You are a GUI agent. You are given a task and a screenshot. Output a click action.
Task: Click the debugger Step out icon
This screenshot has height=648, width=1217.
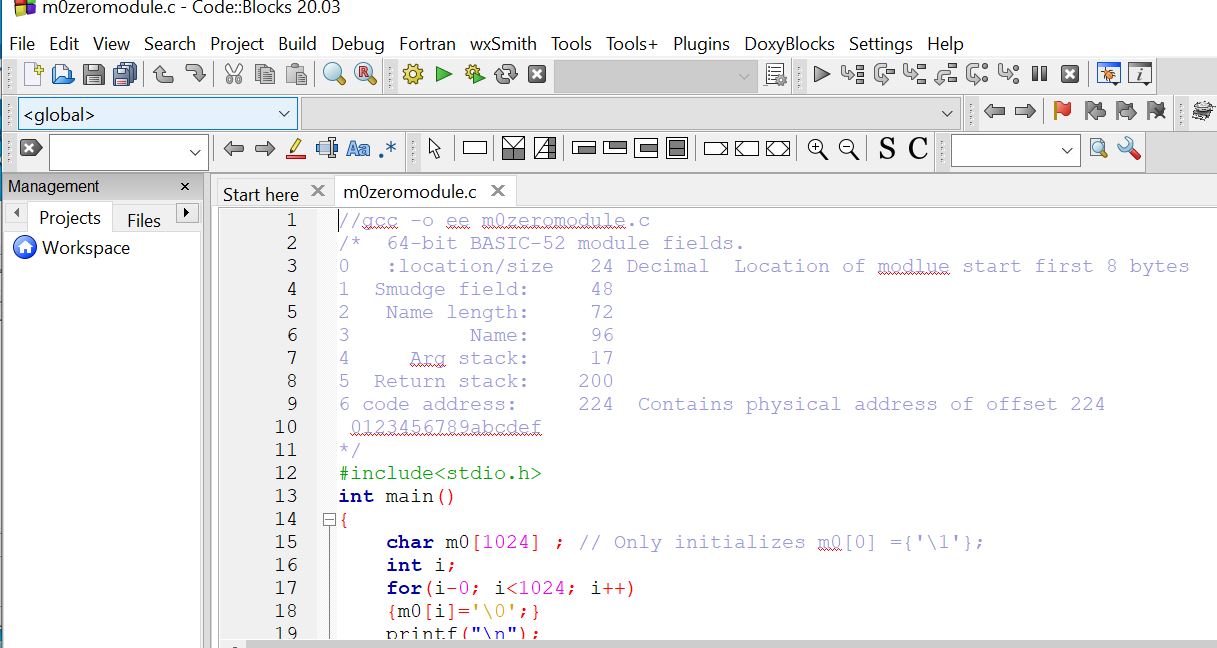(x=946, y=74)
